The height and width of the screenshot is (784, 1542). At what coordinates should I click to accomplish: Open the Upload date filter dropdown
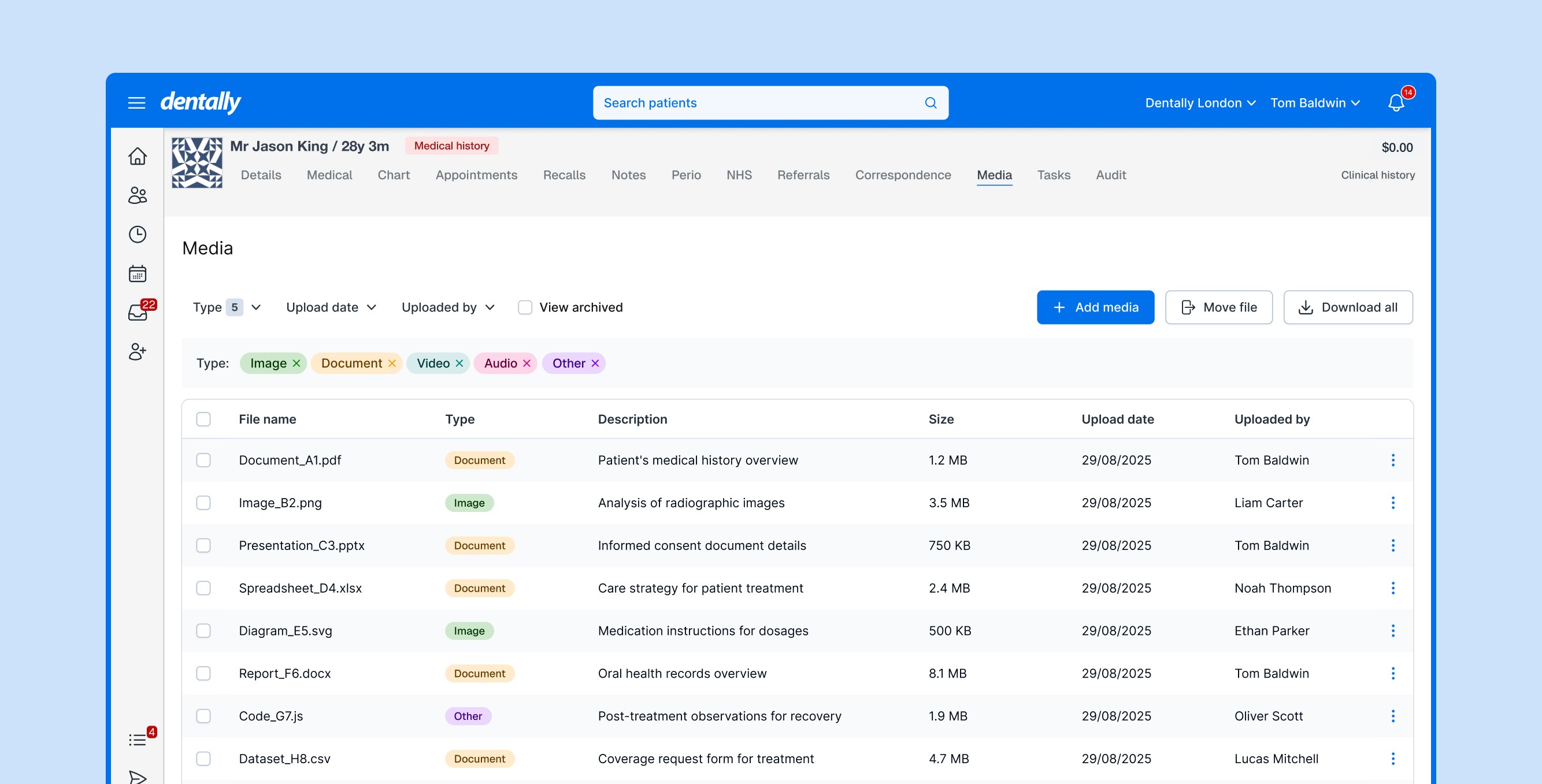point(331,307)
